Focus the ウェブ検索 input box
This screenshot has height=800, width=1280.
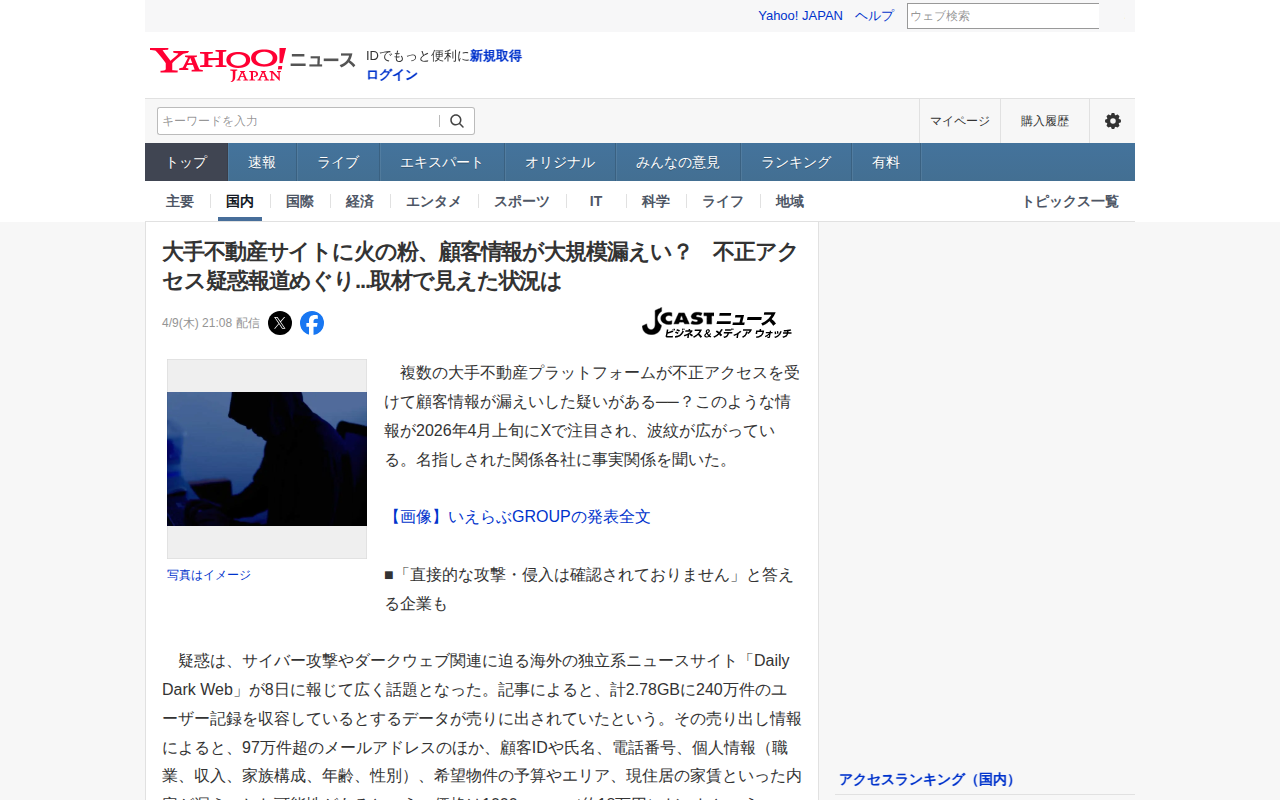coord(1003,16)
